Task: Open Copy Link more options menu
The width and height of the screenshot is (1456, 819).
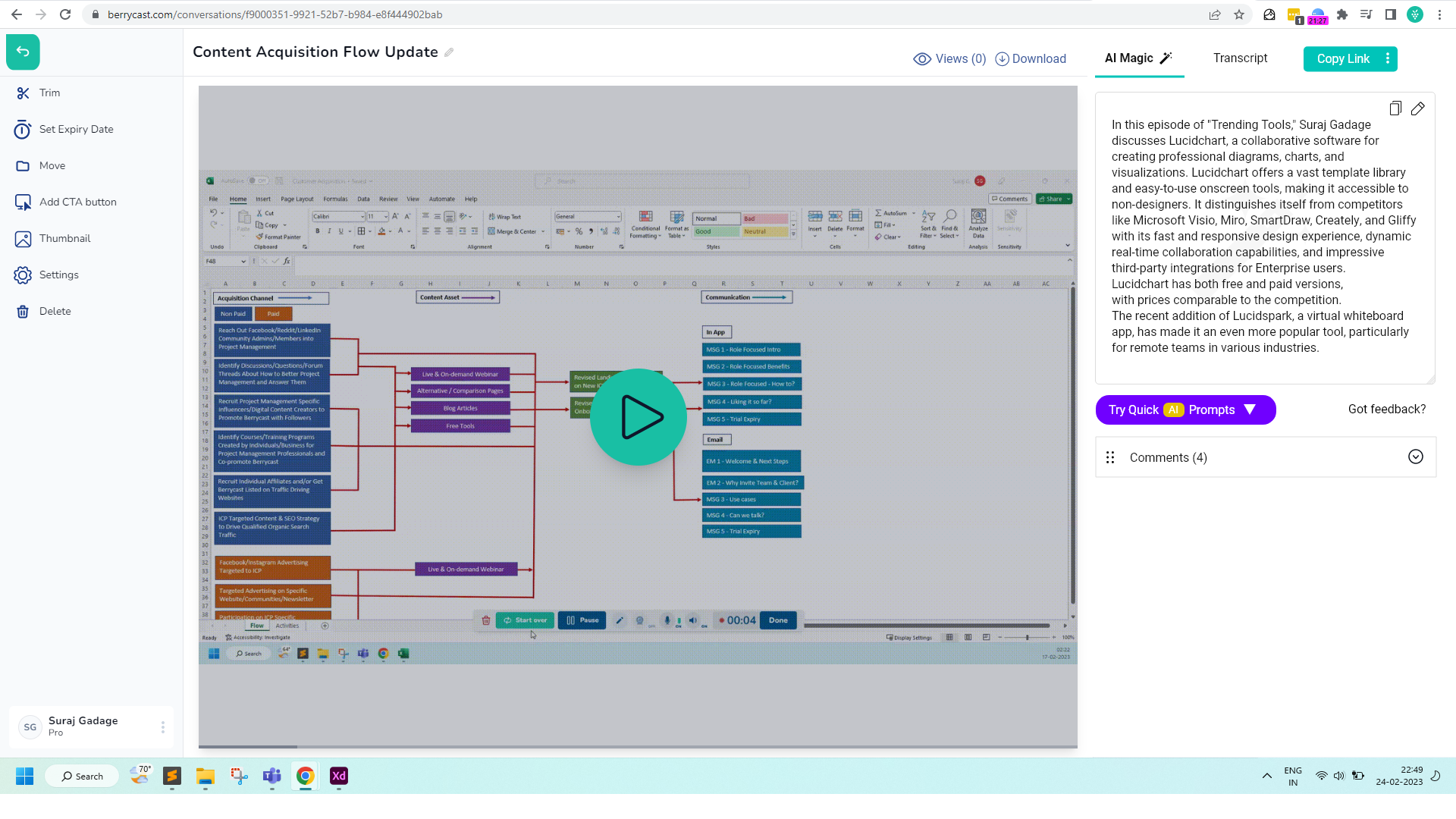Action: [1388, 58]
